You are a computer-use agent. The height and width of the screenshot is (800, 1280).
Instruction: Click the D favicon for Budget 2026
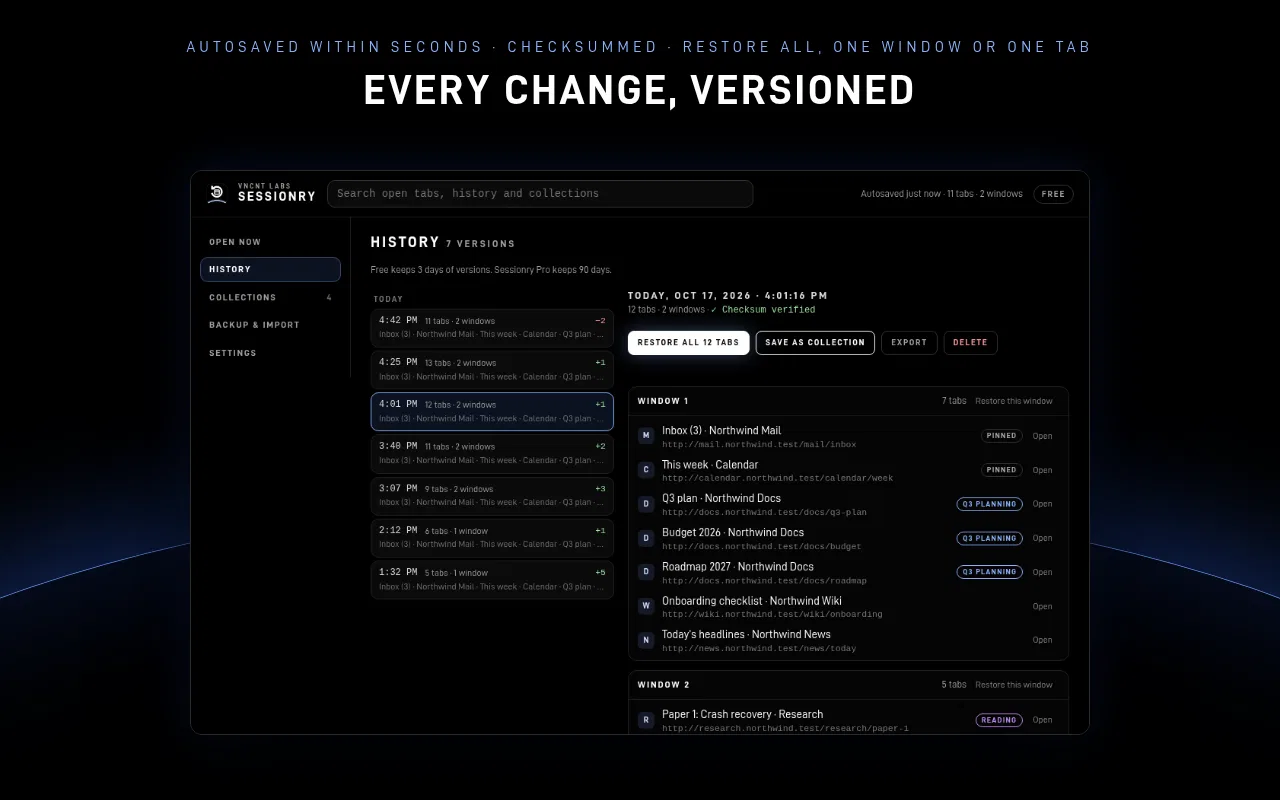[646, 538]
